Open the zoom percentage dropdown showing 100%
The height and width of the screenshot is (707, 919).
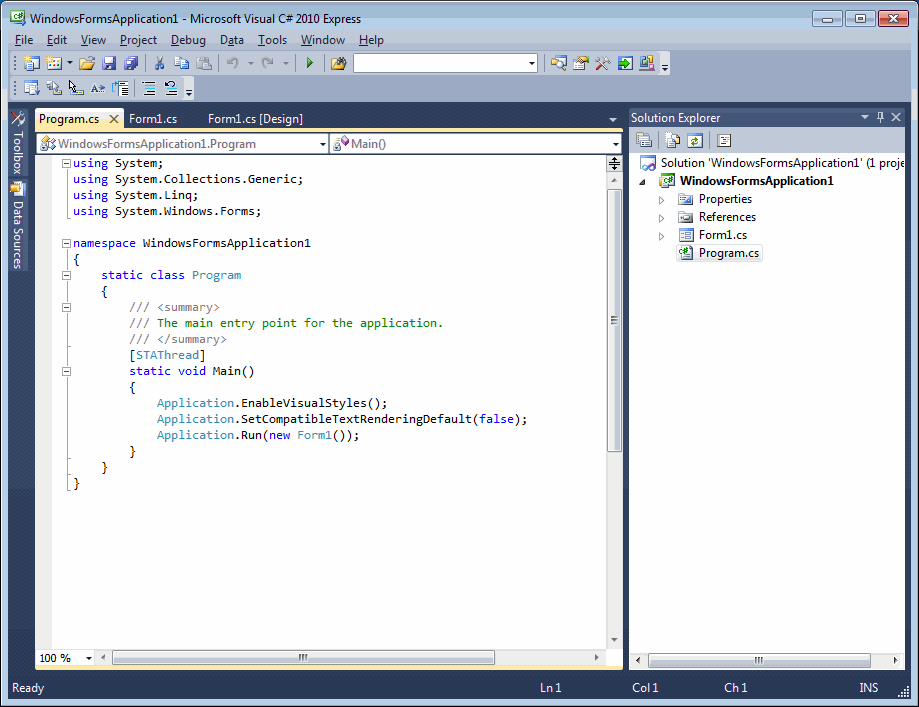point(65,657)
